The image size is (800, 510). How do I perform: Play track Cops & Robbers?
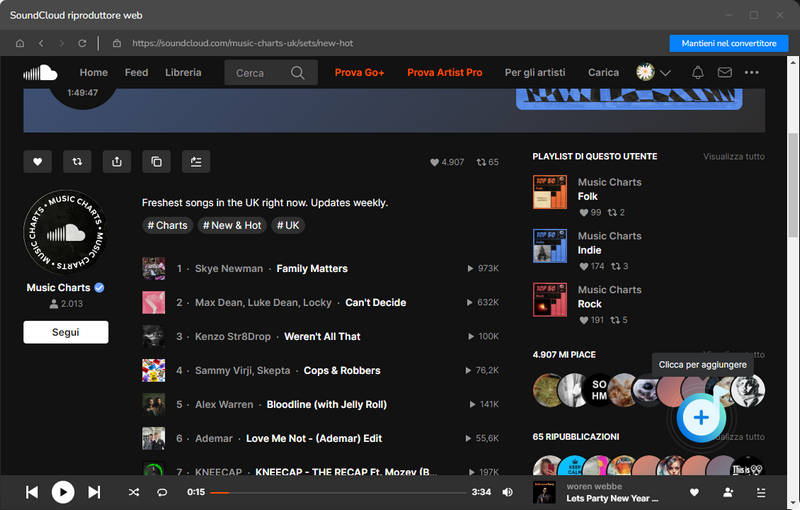(x=342, y=371)
